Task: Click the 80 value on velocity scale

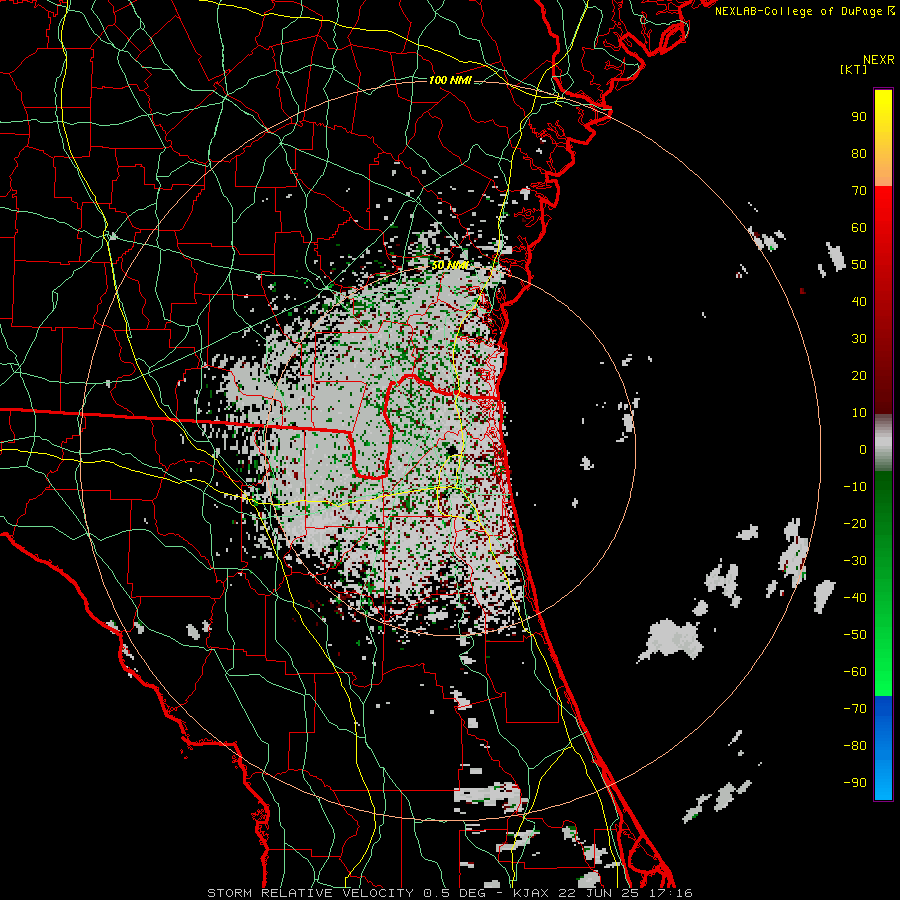Action: (x=859, y=154)
